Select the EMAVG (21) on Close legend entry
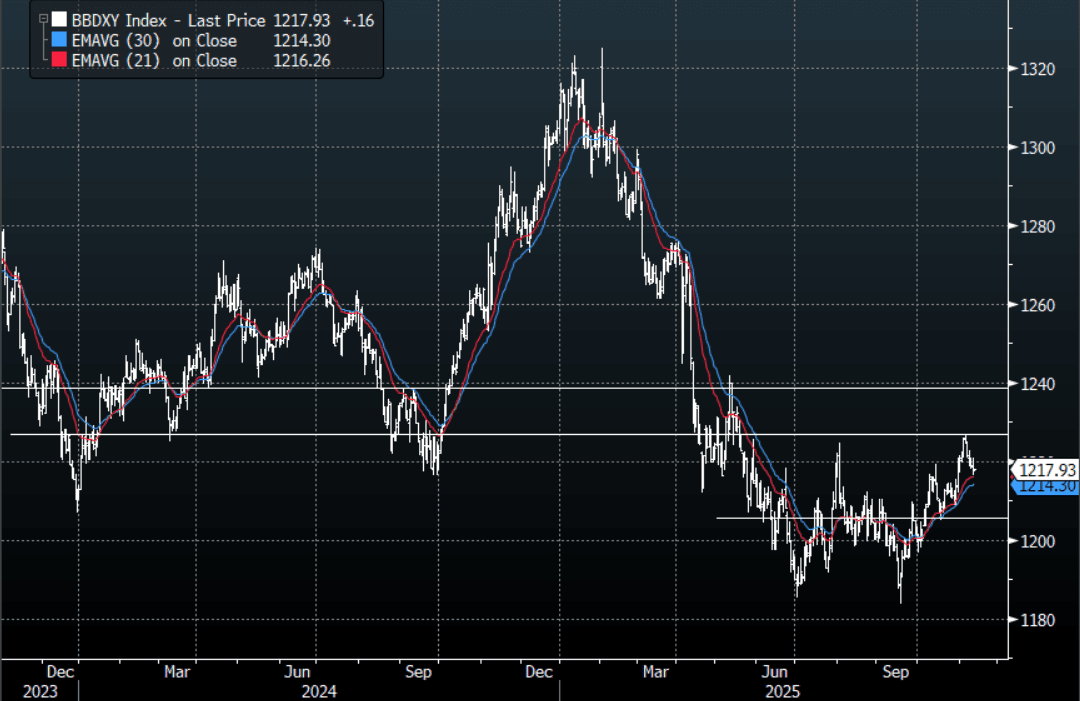The height and width of the screenshot is (701, 1080). click(155, 61)
